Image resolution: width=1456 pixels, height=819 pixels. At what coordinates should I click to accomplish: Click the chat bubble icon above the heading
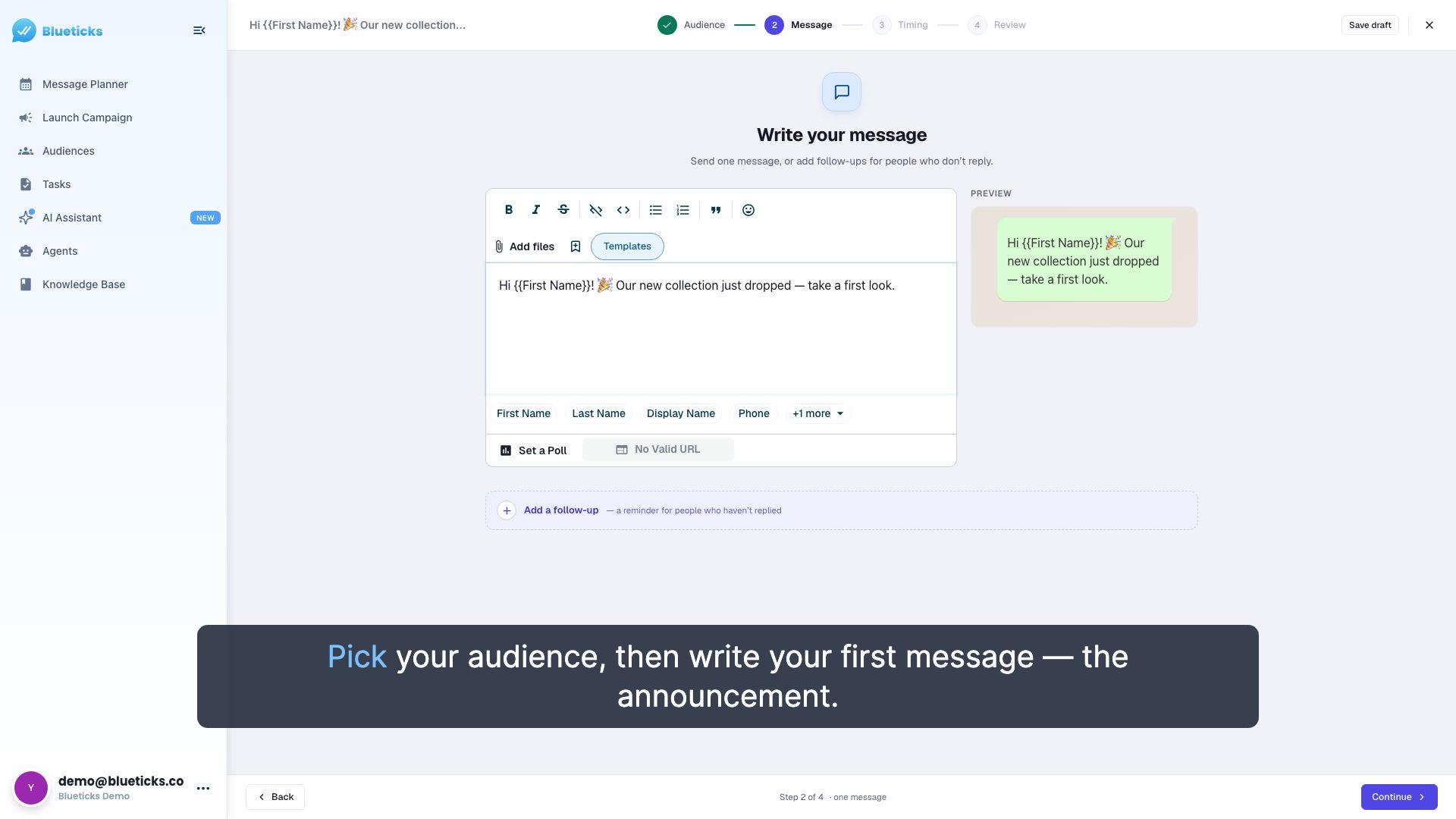(842, 92)
